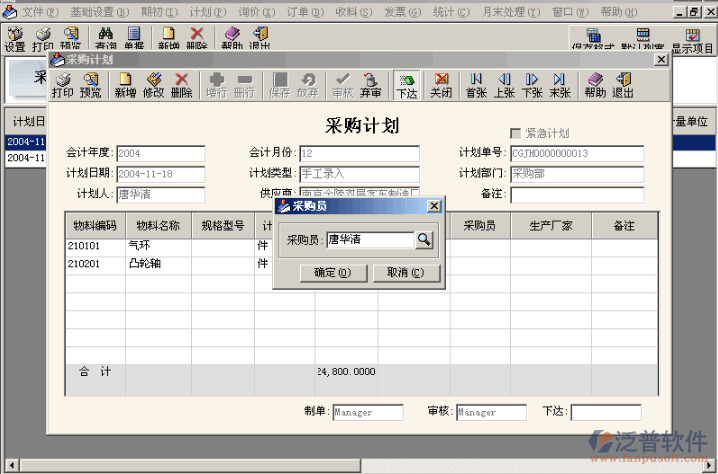The image size is (718, 474).
Task: Click the 新增 (New) icon in 采购计划 toolbar
Action: [x=125, y=85]
